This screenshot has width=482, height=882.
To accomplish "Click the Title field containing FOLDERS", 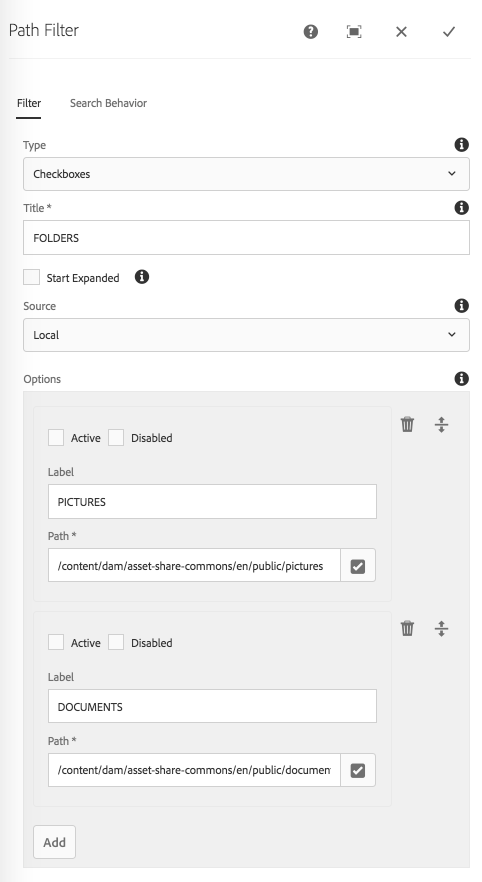I will tap(246, 237).
